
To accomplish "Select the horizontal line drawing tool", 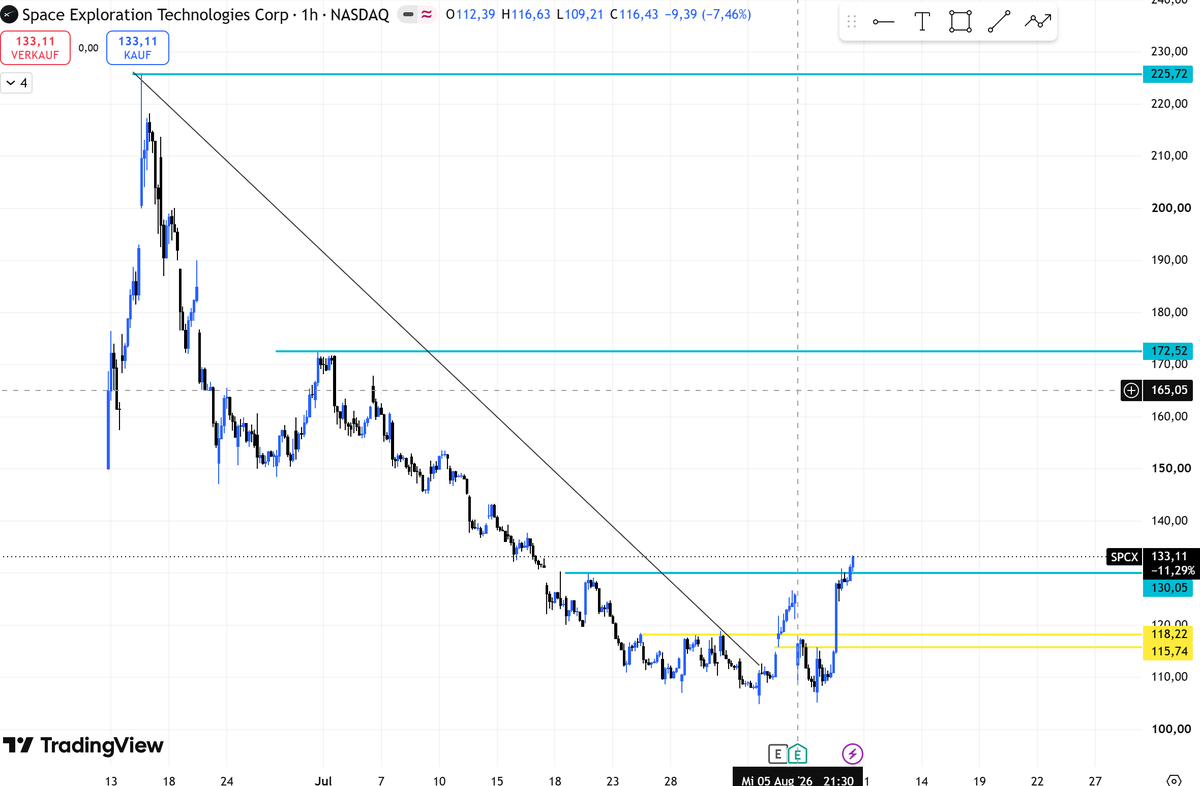I will (883, 22).
